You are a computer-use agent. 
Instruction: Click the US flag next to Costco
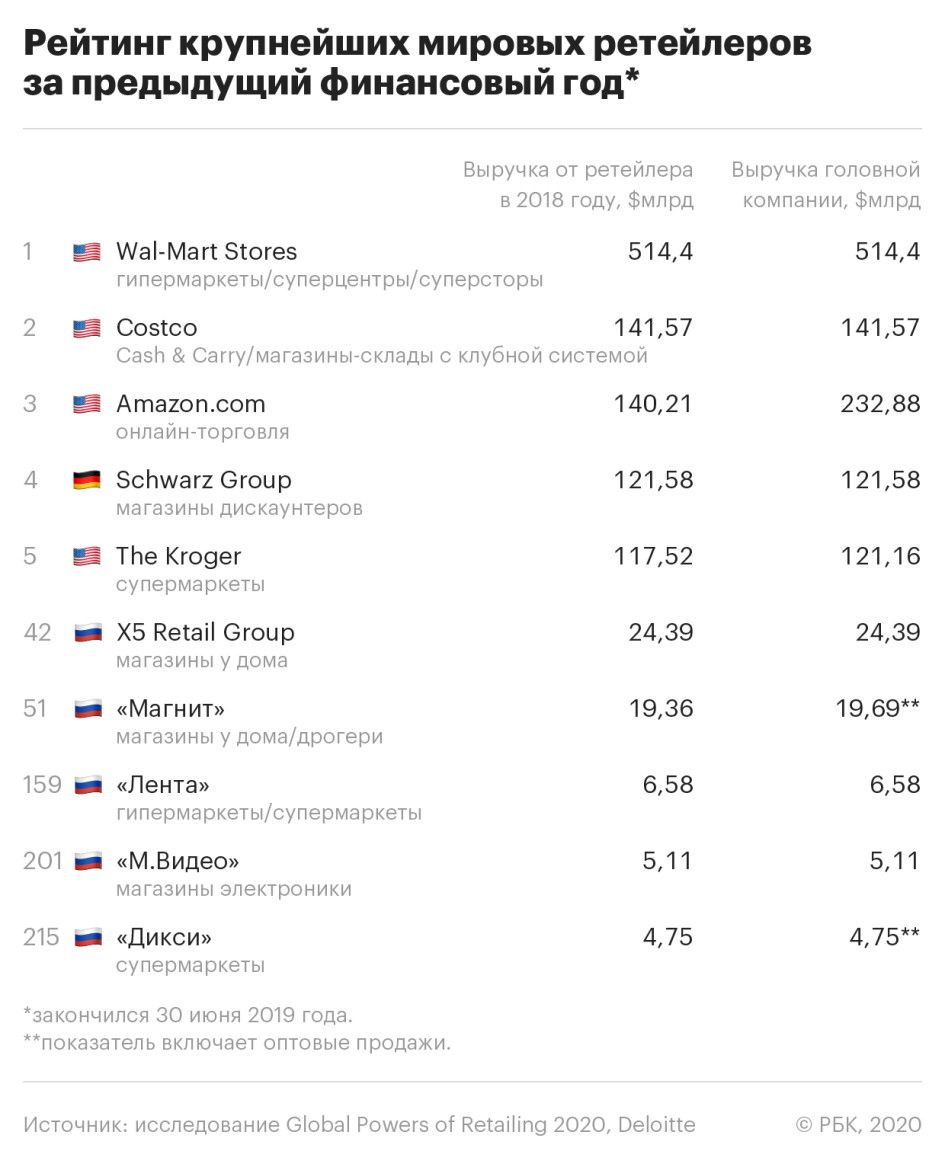click(87, 328)
